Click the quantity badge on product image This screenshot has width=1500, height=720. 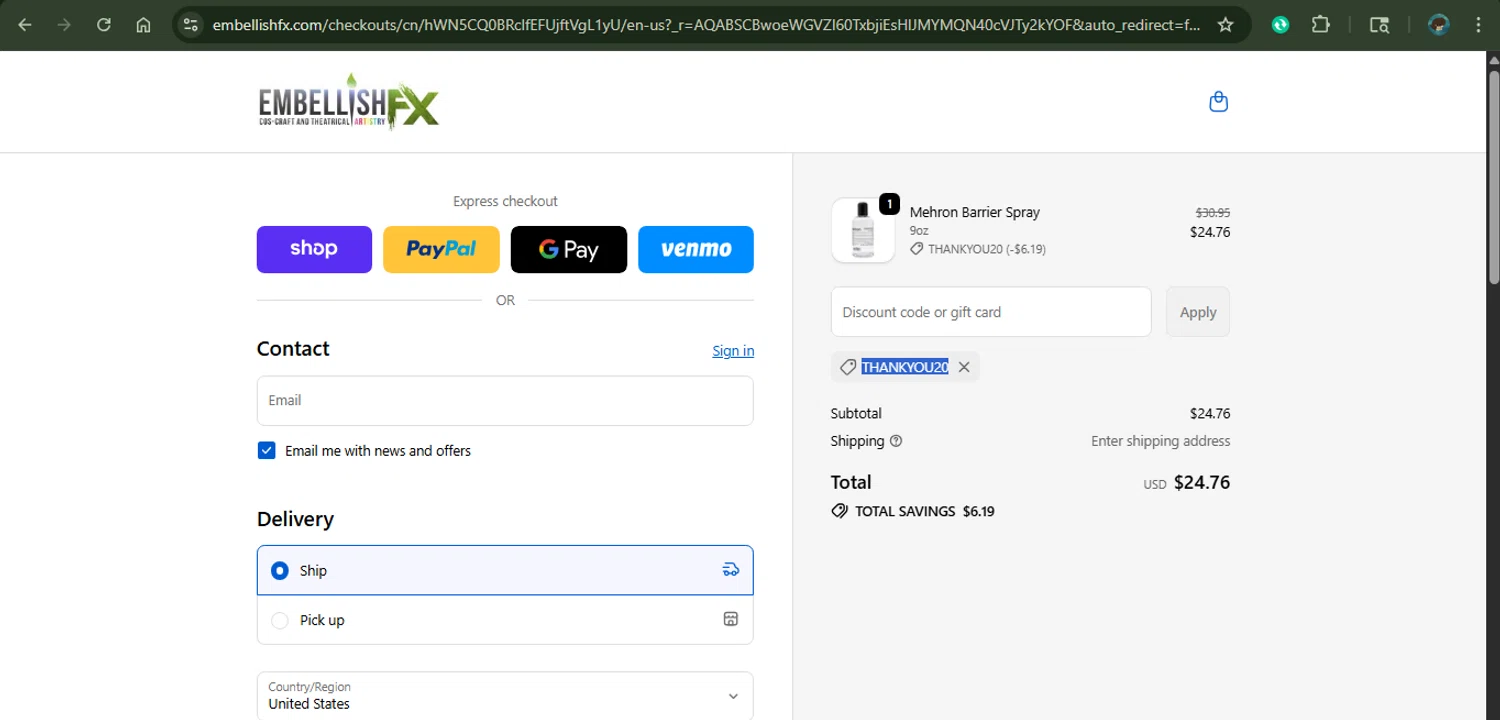pos(889,204)
